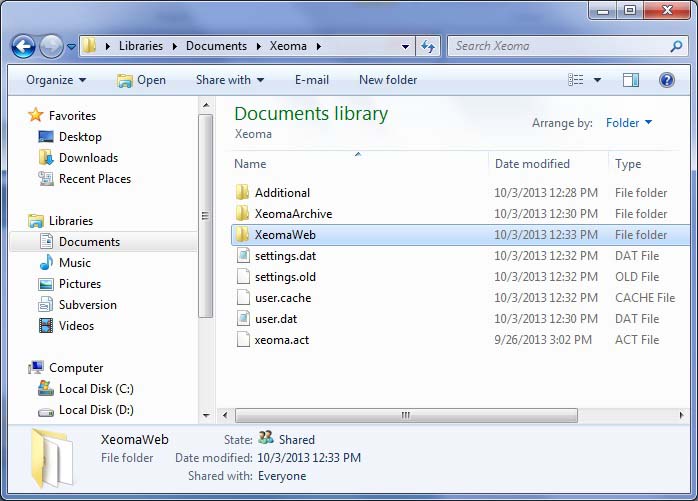Click the Libraries breadcrumb segment
Screen dimensions: 698x501
click(x=141, y=46)
